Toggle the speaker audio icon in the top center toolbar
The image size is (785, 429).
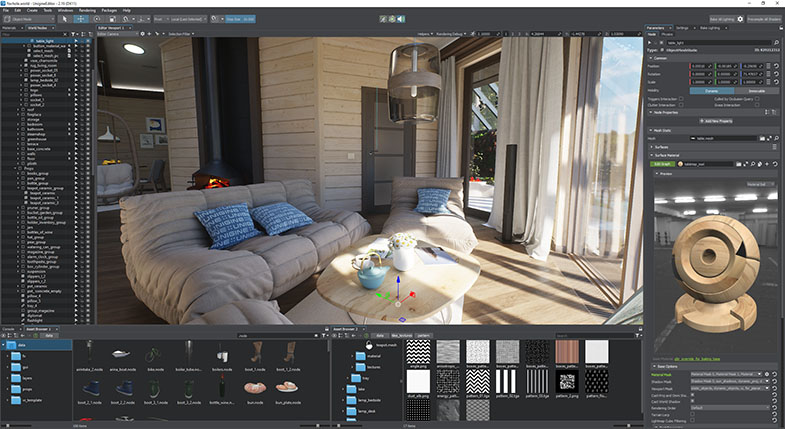(401, 19)
